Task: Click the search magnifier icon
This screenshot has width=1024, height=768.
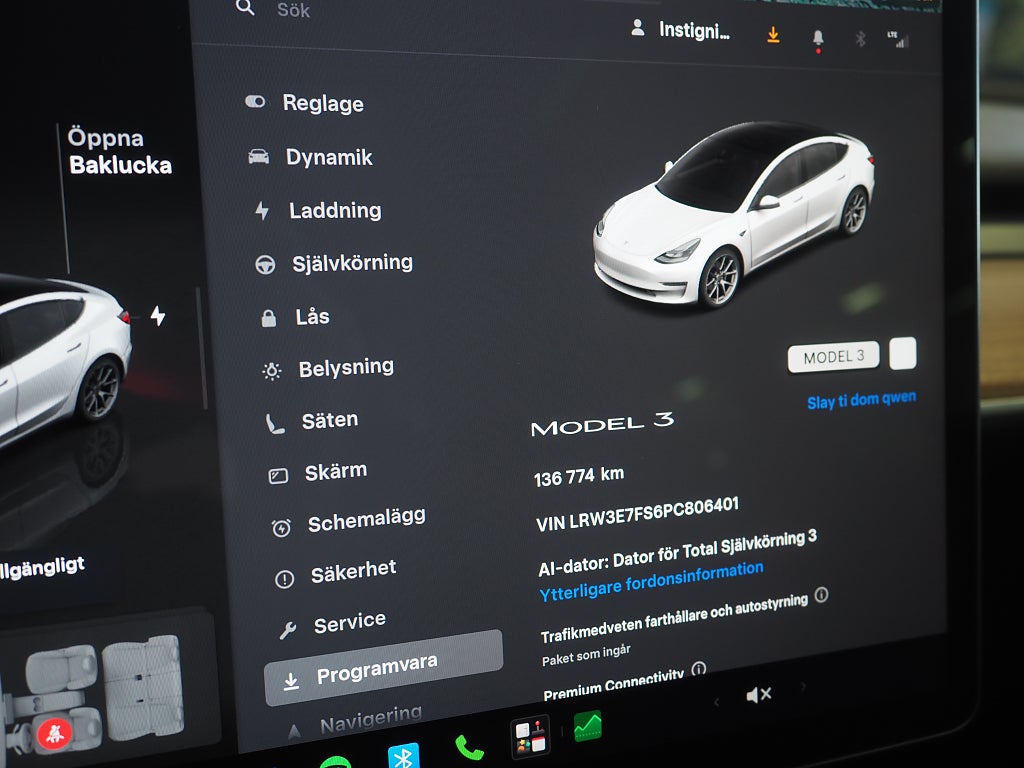Action: click(x=245, y=7)
